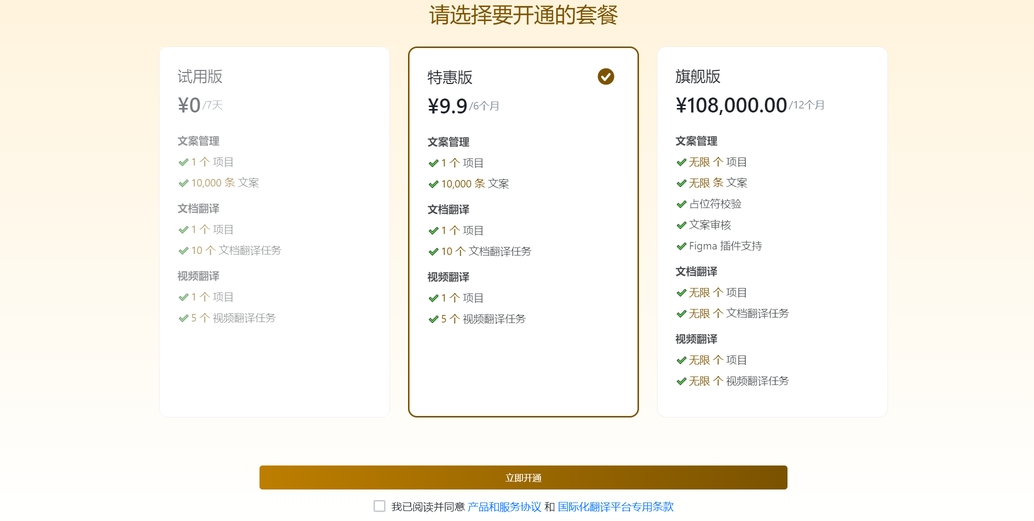Click checkmark beside 10 个 文档翻译任务 in 特惠版
1034x521 pixels.
coord(433,252)
